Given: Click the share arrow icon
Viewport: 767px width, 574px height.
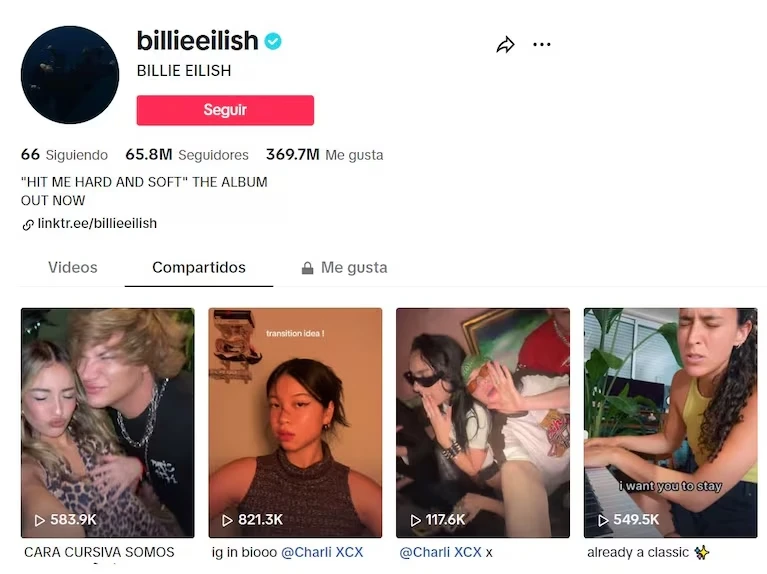Looking at the screenshot, I should [x=505, y=45].
